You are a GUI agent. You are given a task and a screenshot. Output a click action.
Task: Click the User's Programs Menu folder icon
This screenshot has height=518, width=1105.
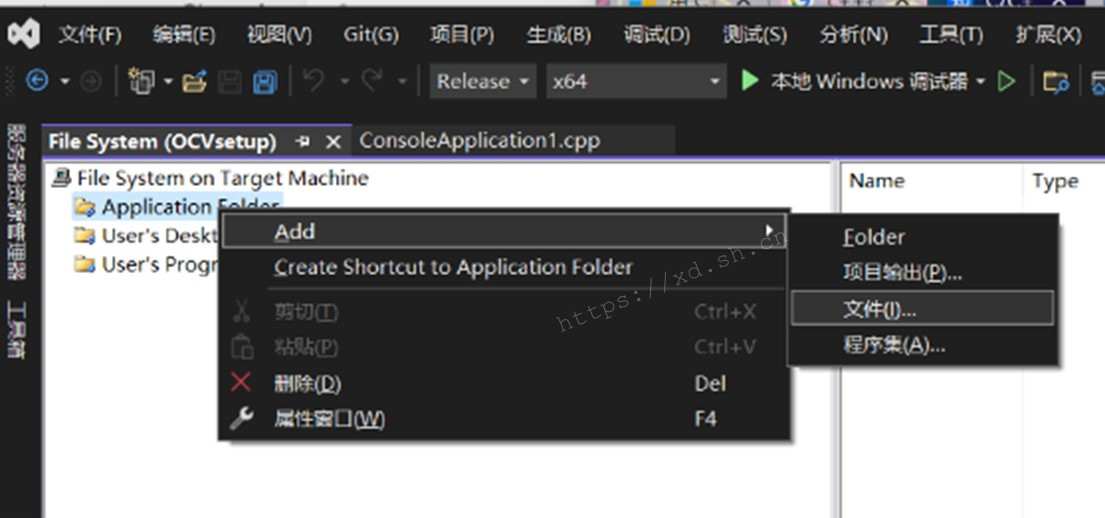[x=85, y=265]
